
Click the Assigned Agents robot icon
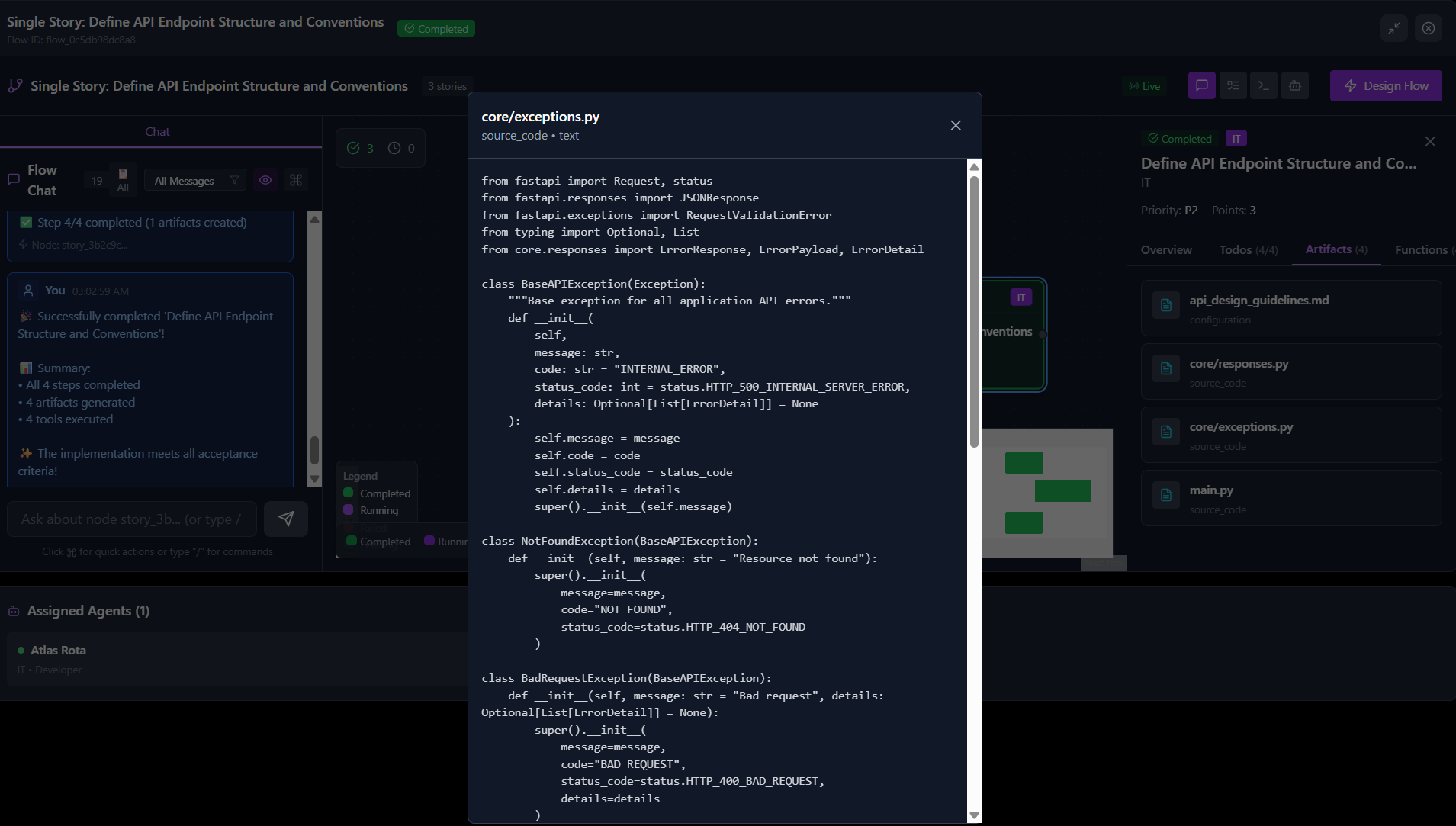(x=14, y=611)
